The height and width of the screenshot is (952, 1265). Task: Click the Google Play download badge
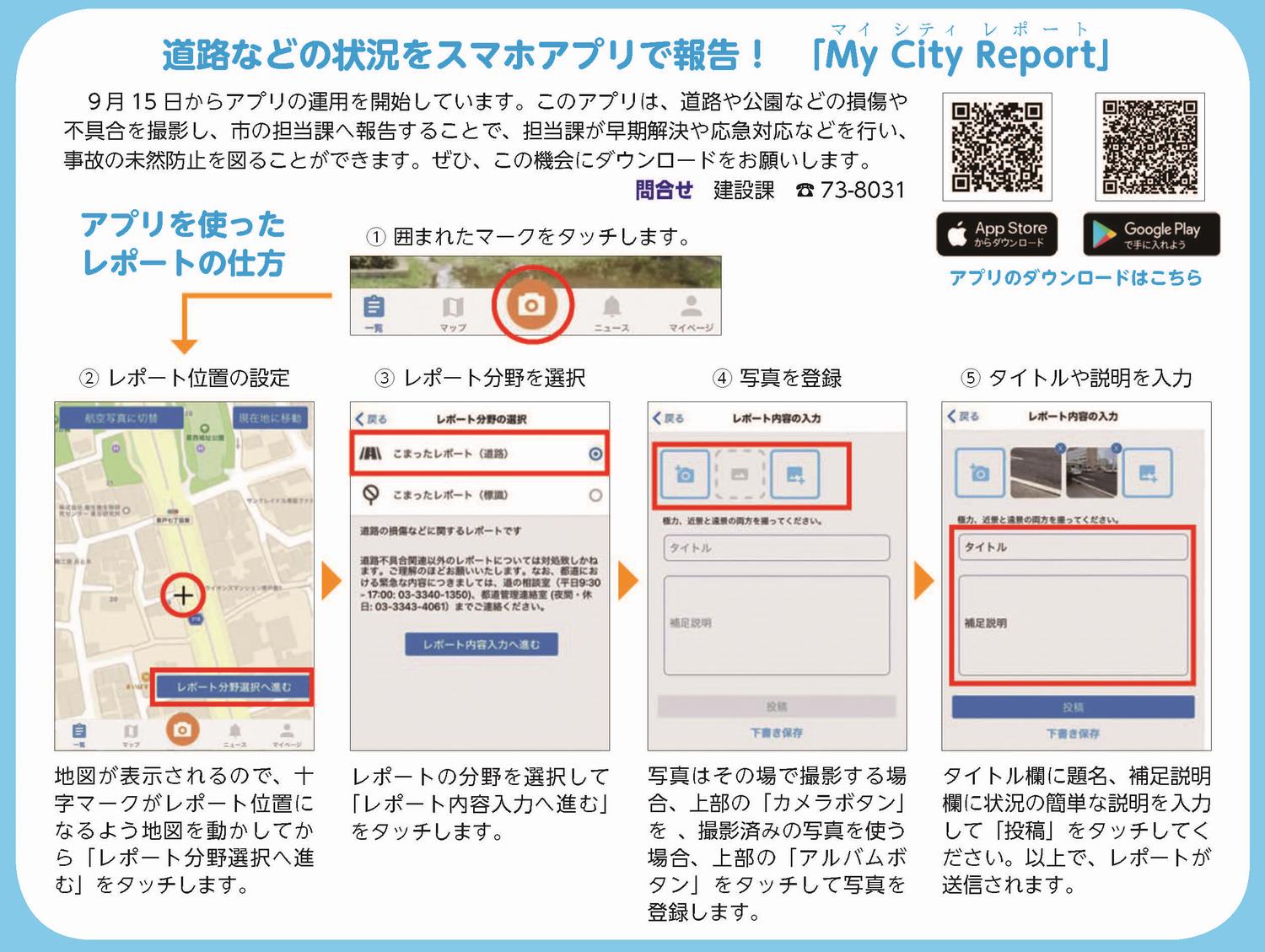[x=1151, y=234]
